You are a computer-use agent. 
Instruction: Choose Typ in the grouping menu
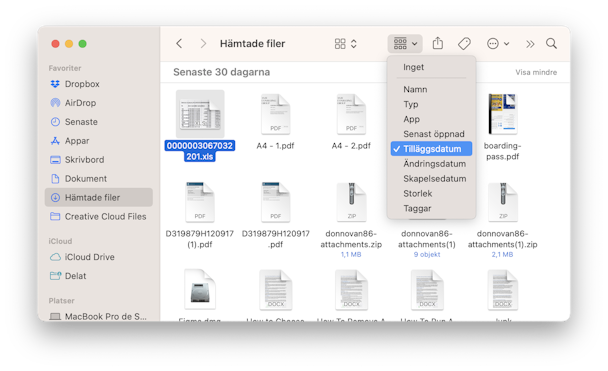431,104
